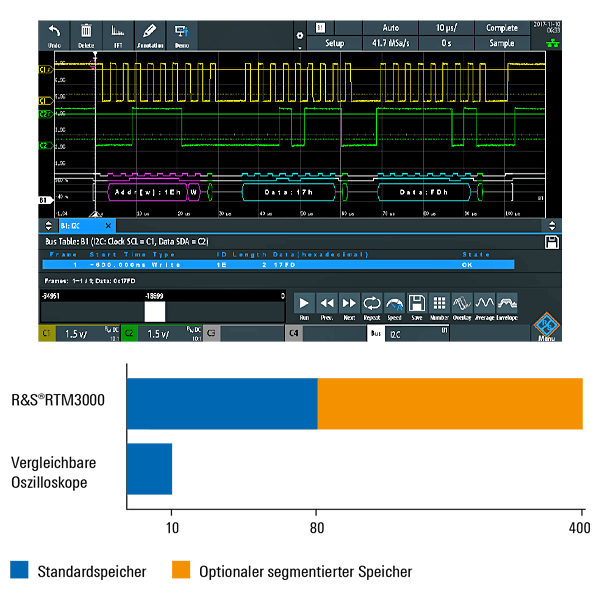Change time base 10 µs/
600x600 pixels.
446,28
